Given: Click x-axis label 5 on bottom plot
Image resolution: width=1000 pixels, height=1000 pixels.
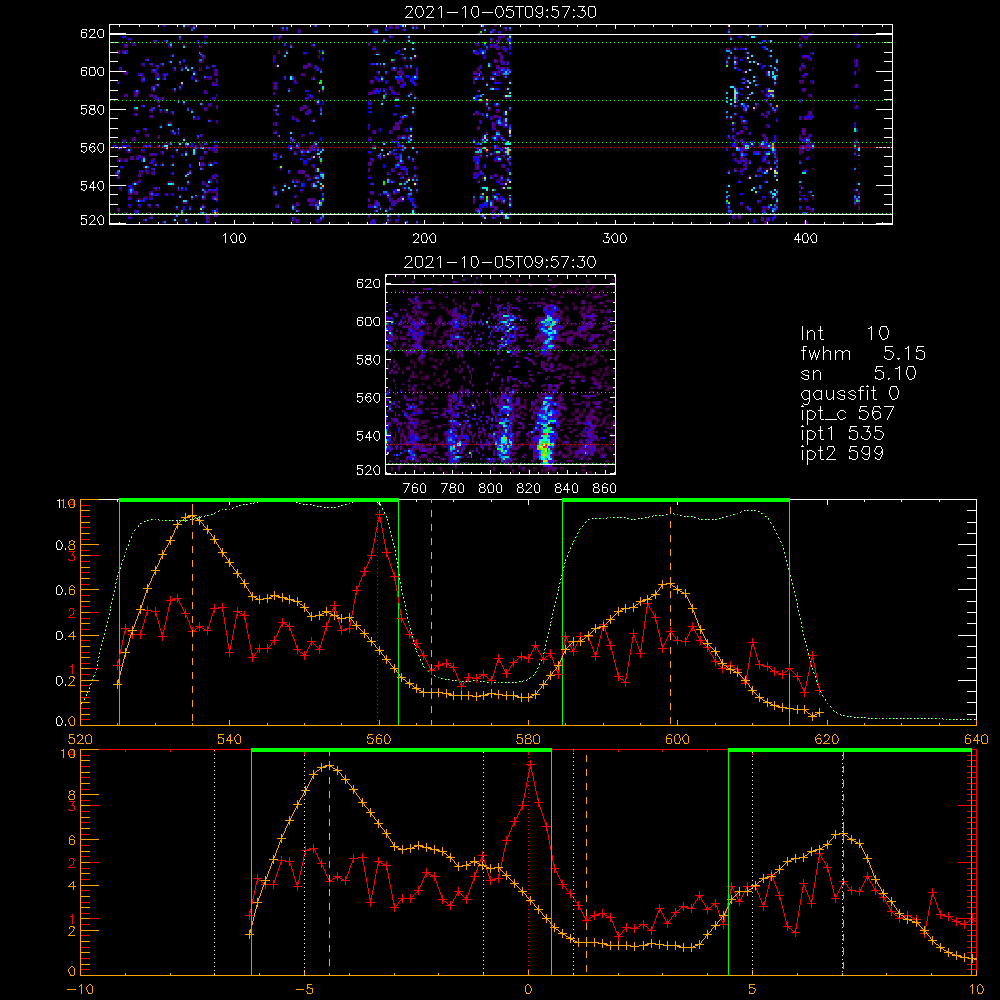Looking at the screenshot, I should [x=753, y=990].
